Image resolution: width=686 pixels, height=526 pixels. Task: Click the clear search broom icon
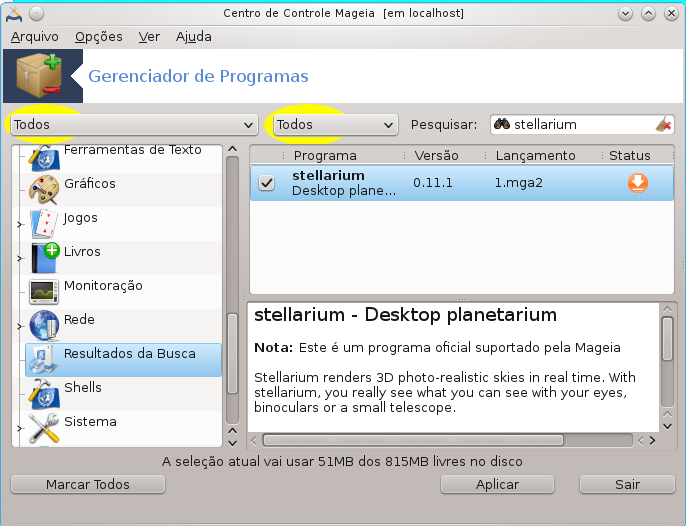tap(664, 125)
